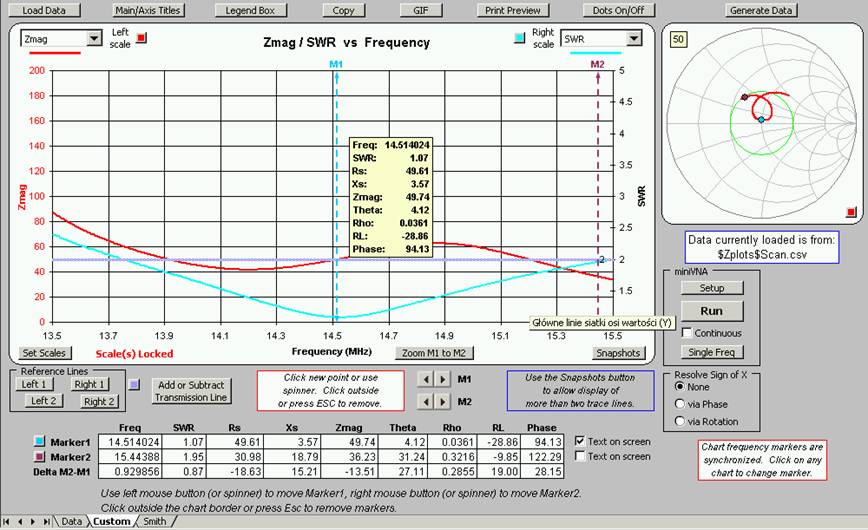Select the via Phase radio option
The height and width of the screenshot is (530, 868).
click(x=680, y=404)
